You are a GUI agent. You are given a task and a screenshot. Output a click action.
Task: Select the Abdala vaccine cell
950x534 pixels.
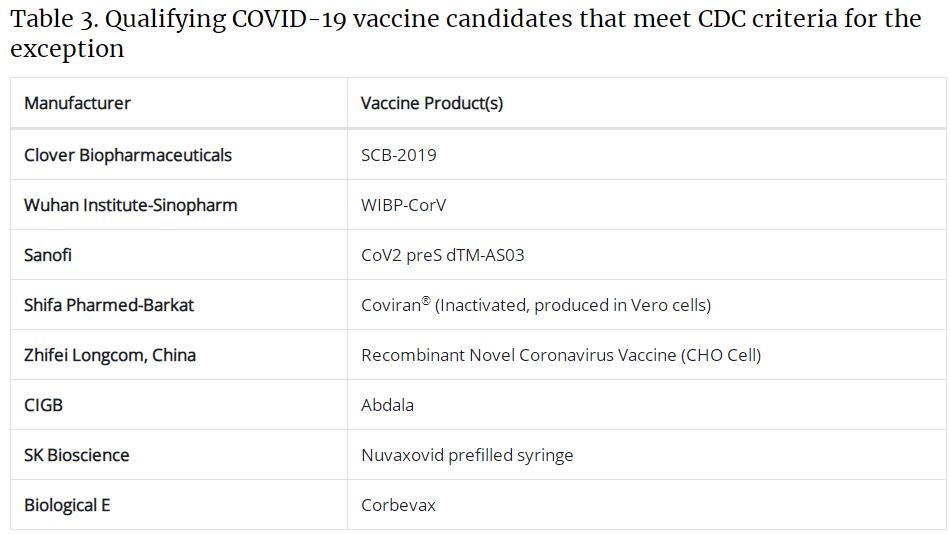(387, 405)
